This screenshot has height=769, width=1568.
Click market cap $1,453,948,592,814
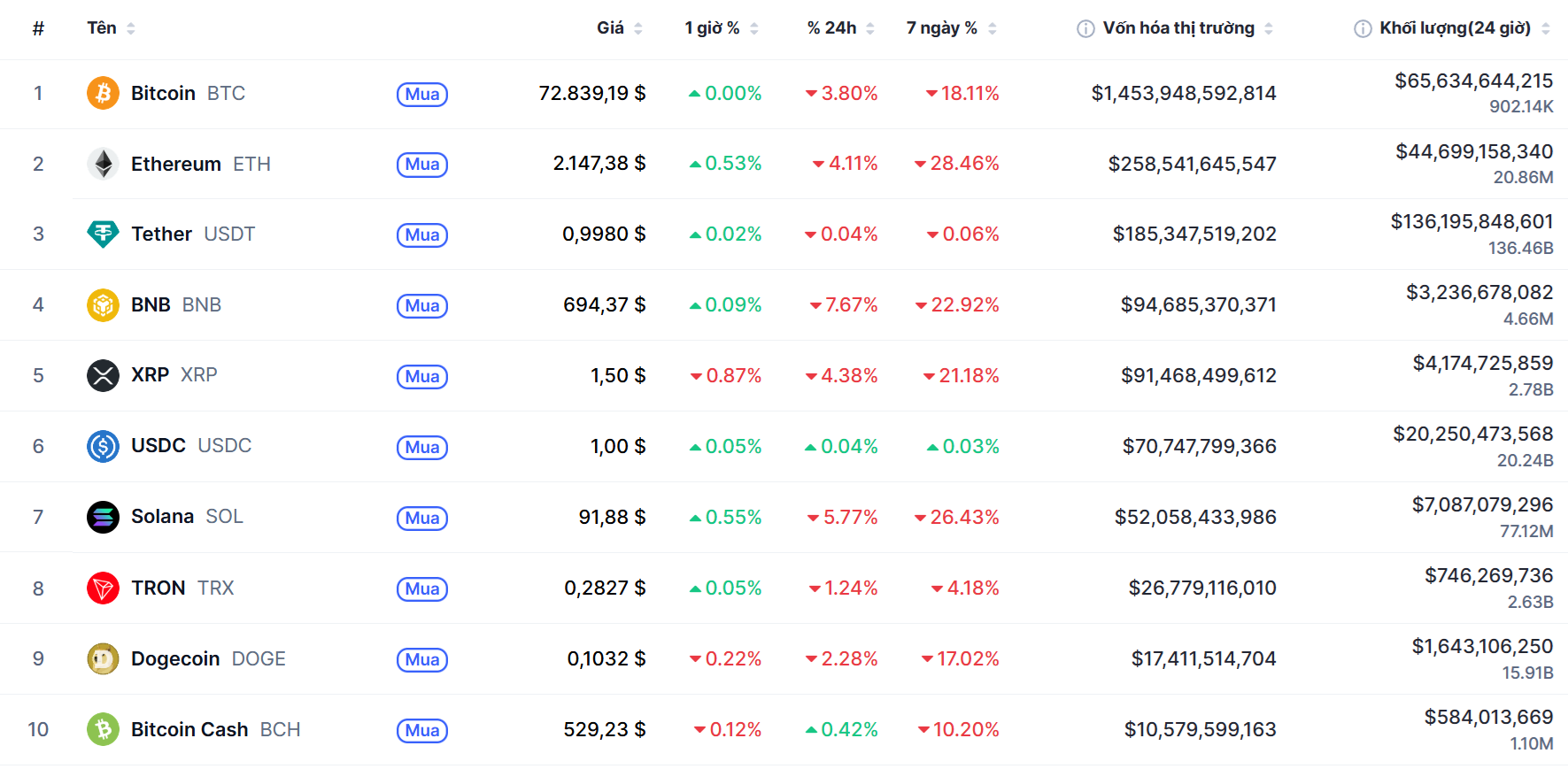(1184, 93)
